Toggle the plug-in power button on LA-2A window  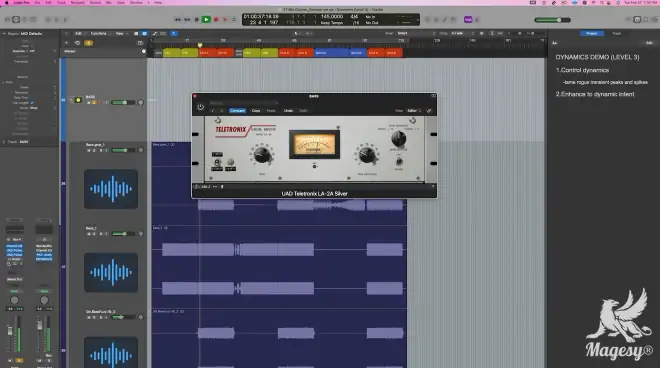(x=200, y=107)
